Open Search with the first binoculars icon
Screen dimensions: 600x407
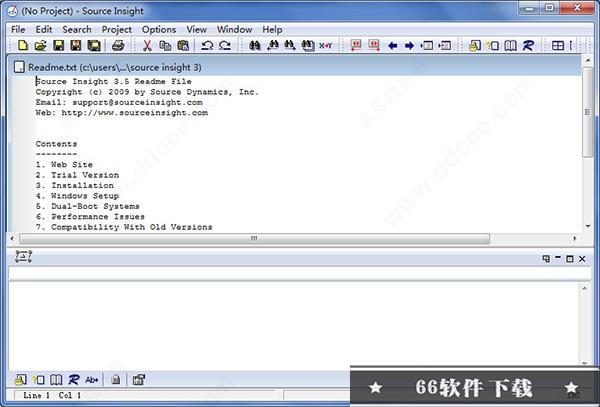tap(254, 46)
